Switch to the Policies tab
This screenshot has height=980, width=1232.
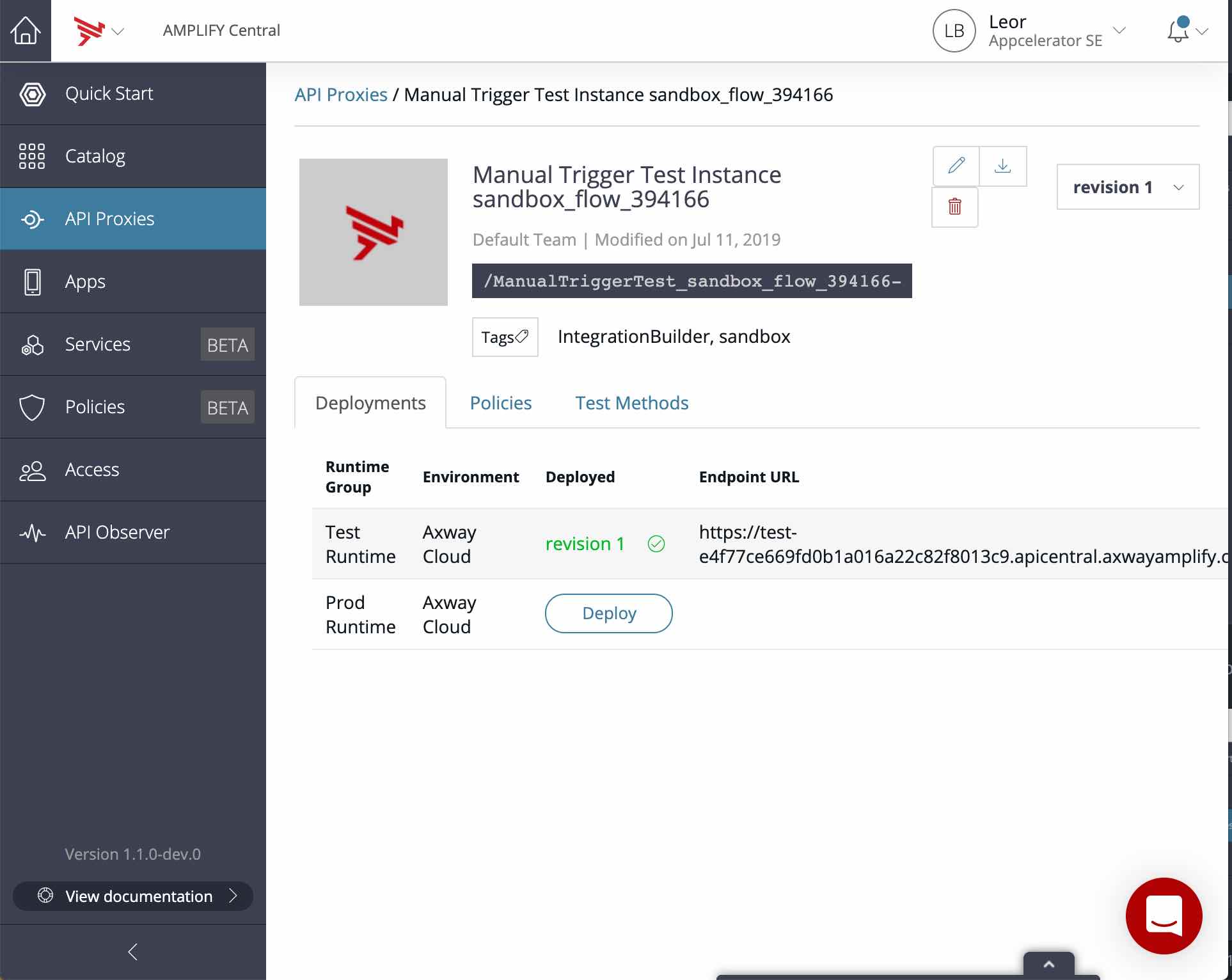click(501, 403)
